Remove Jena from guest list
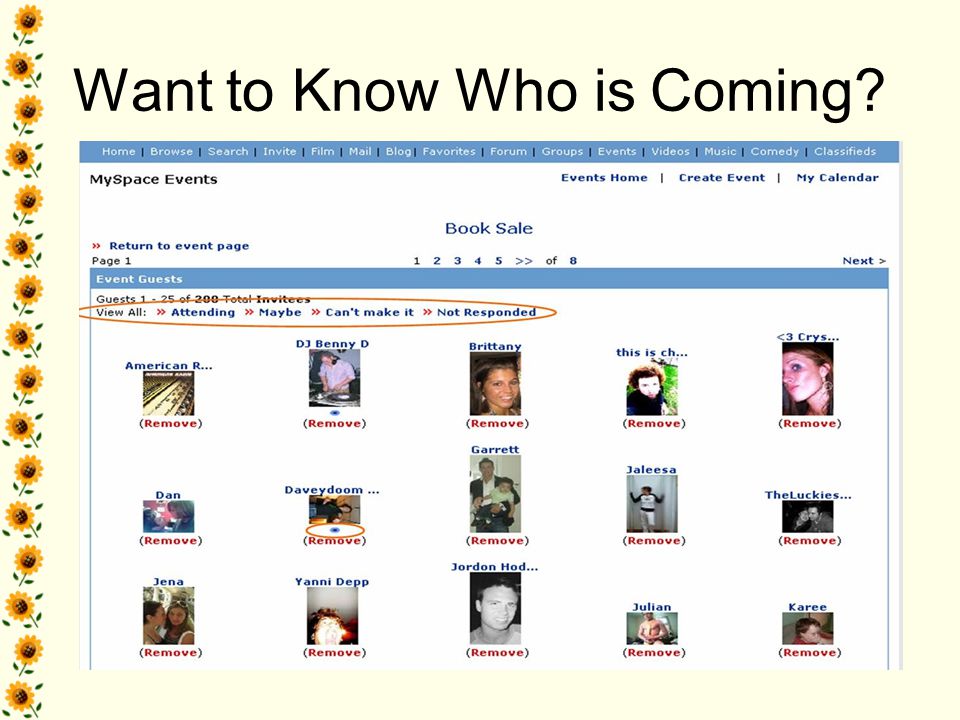This screenshot has height=720, width=960. pos(170,653)
